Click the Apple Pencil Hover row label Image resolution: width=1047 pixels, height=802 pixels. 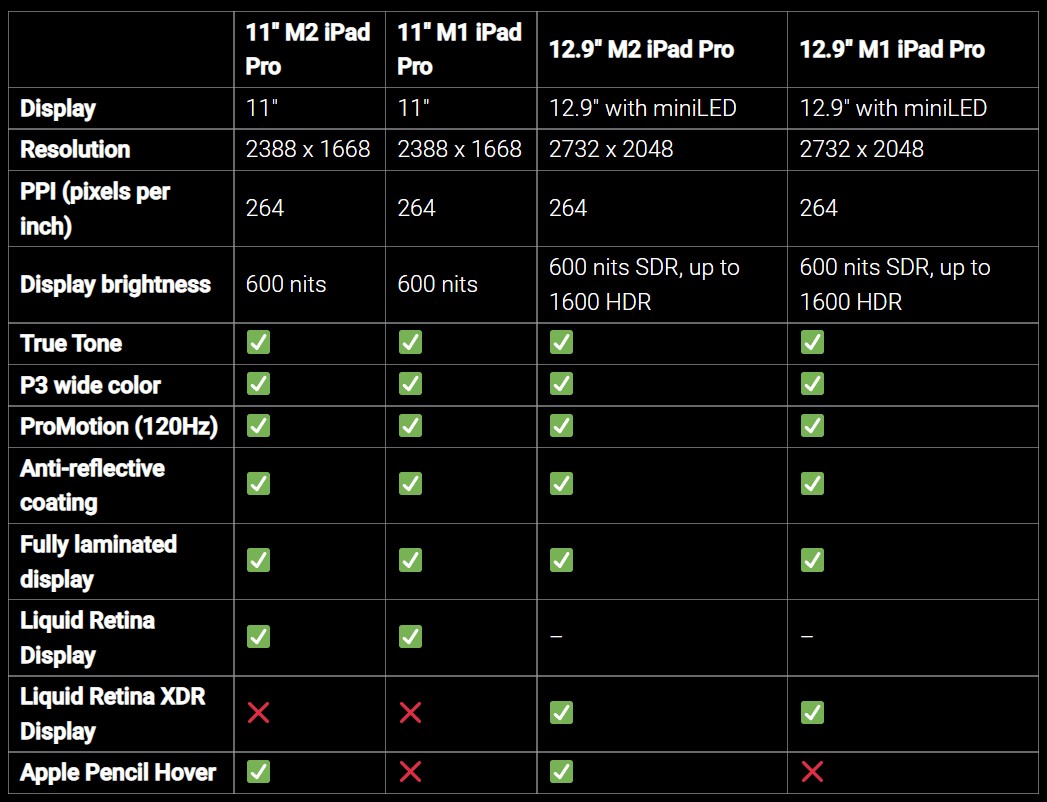(x=118, y=772)
